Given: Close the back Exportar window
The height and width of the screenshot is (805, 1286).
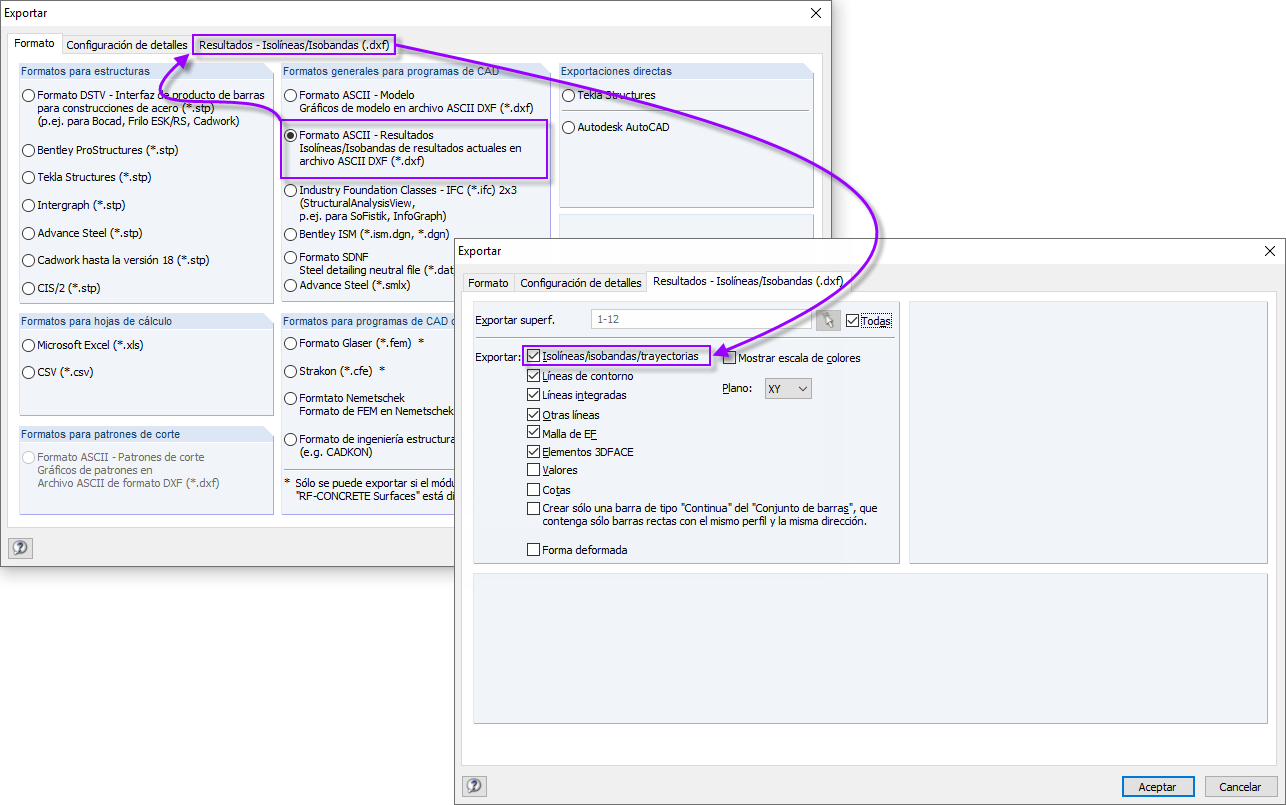Looking at the screenshot, I should tap(816, 13).
